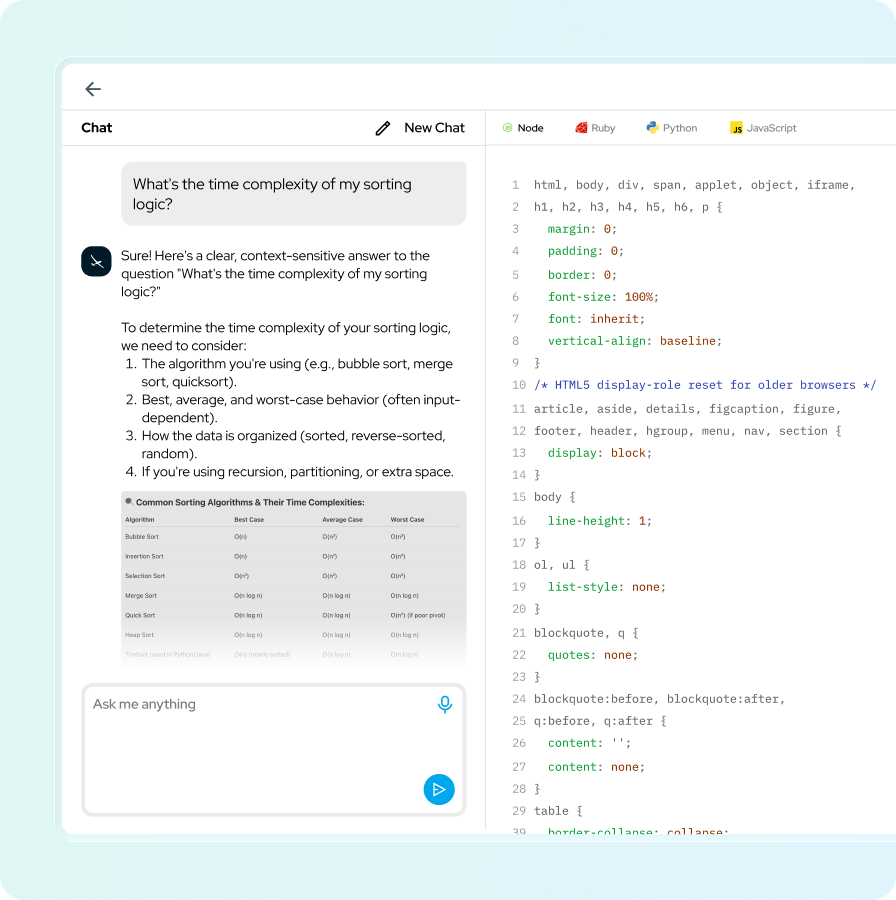Open the sorting algorithms complexity table image

(294, 577)
